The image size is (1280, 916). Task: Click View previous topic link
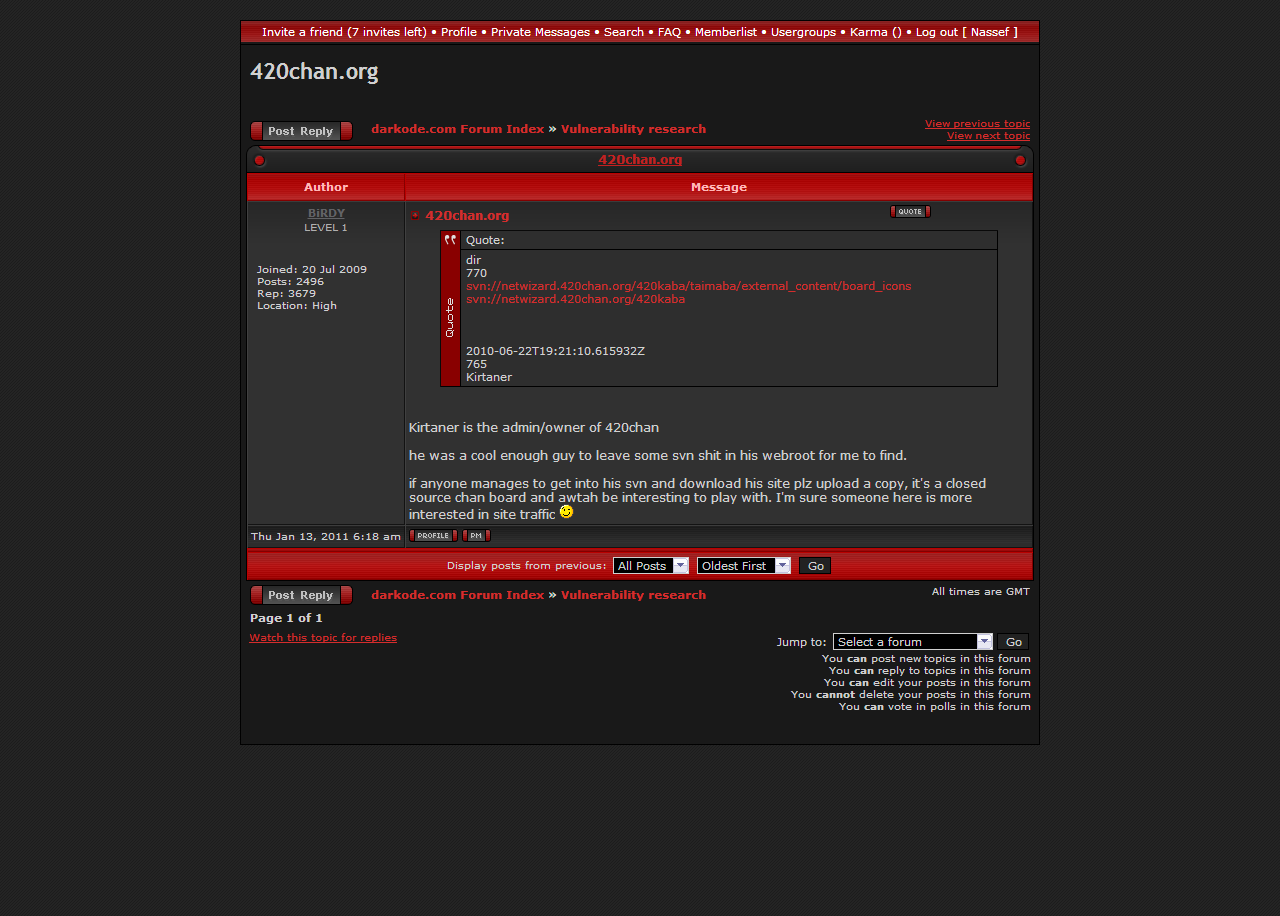click(976, 124)
